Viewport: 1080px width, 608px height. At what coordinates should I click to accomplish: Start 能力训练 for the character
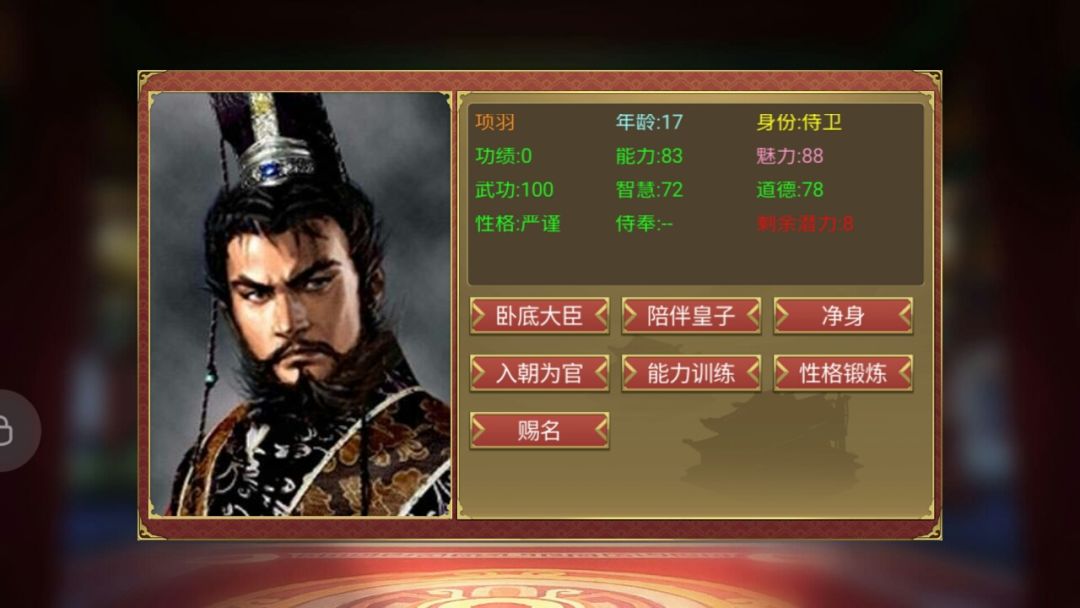pyautogui.click(x=691, y=373)
